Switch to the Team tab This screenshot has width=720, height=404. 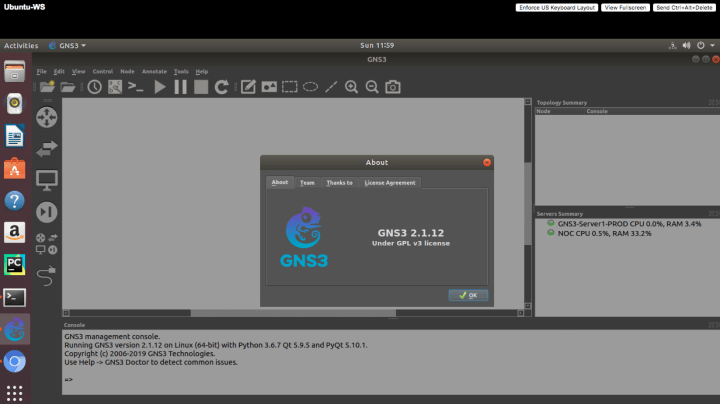point(307,183)
